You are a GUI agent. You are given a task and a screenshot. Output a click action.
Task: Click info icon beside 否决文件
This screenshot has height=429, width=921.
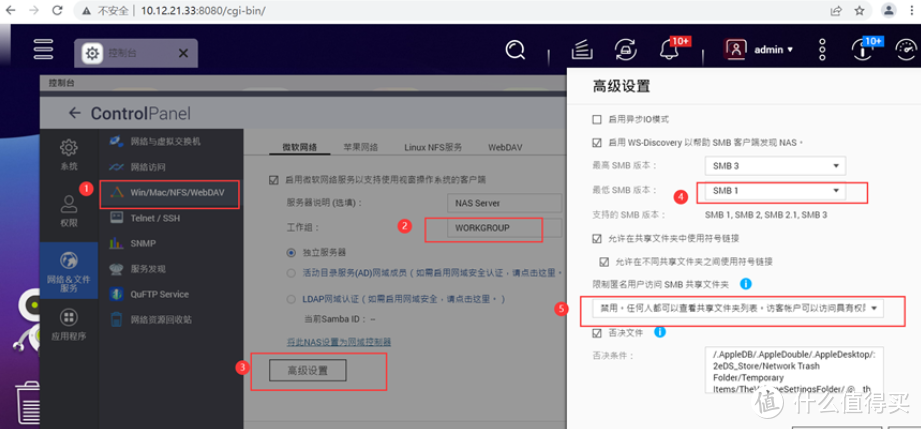pyautogui.click(x=660, y=332)
